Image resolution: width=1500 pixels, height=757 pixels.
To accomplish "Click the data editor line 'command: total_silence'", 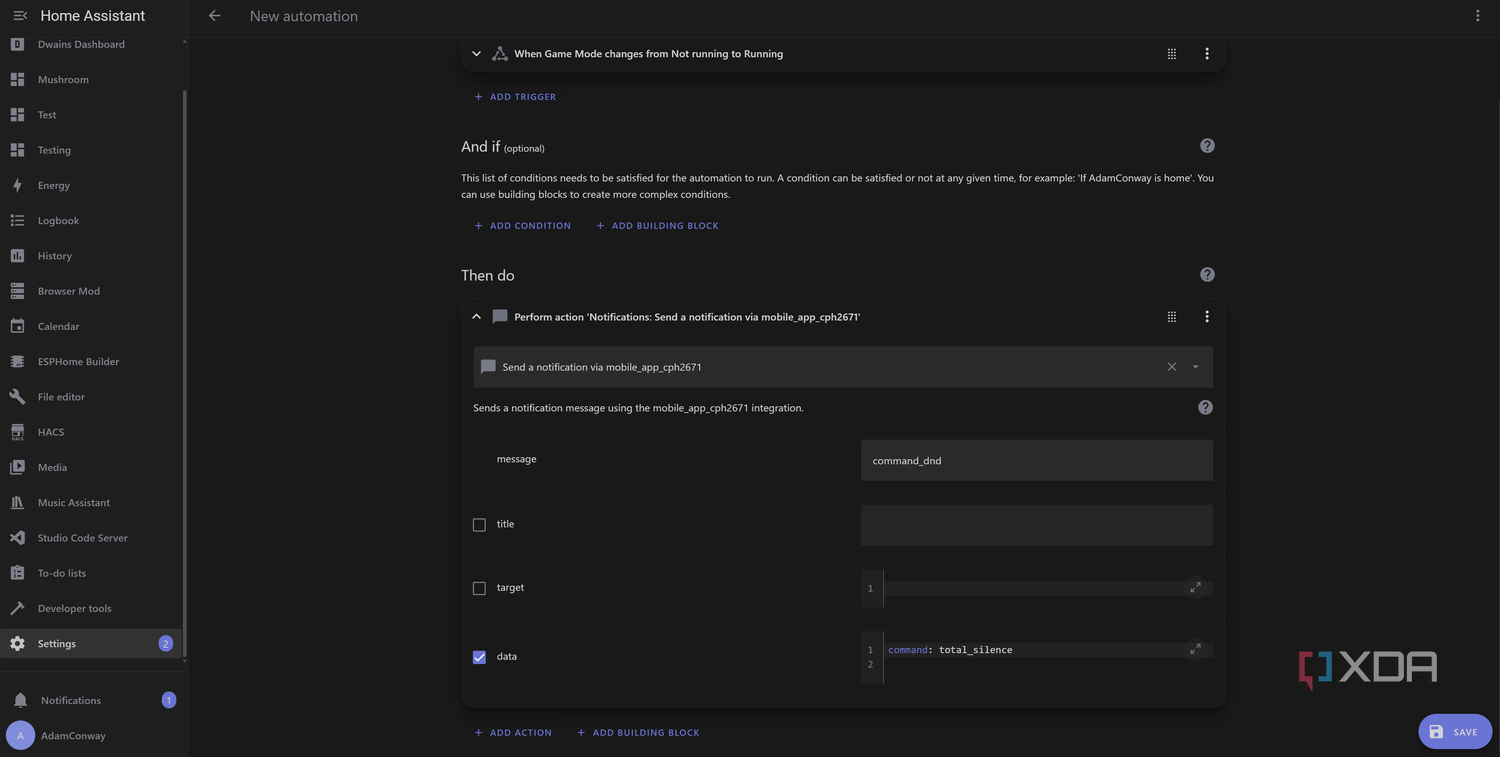I will (x=950, y=650).
